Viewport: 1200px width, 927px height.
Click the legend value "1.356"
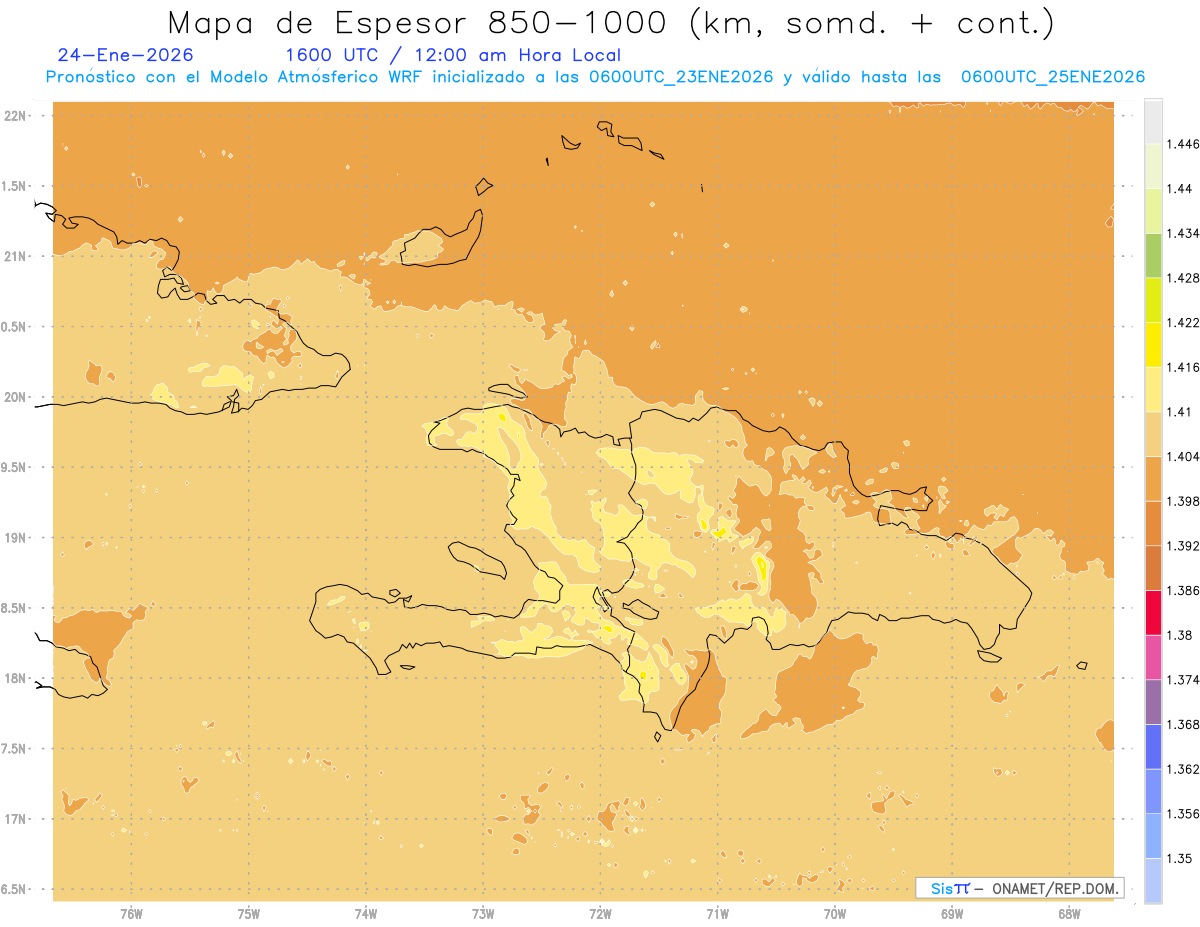pyautogui.click(x=1182, y=813)
